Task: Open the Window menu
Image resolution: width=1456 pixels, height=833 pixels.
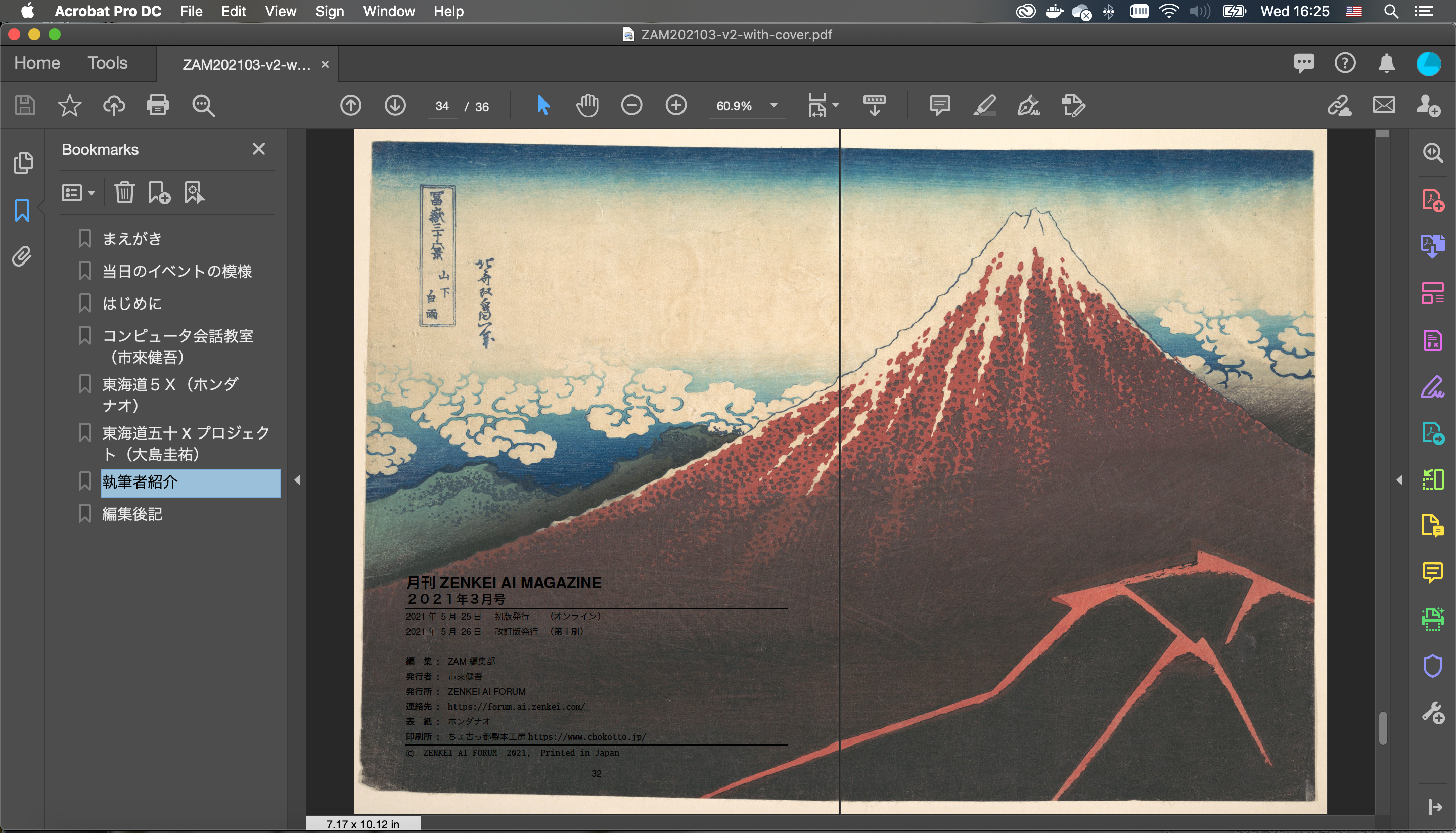Action: point(389,11)
